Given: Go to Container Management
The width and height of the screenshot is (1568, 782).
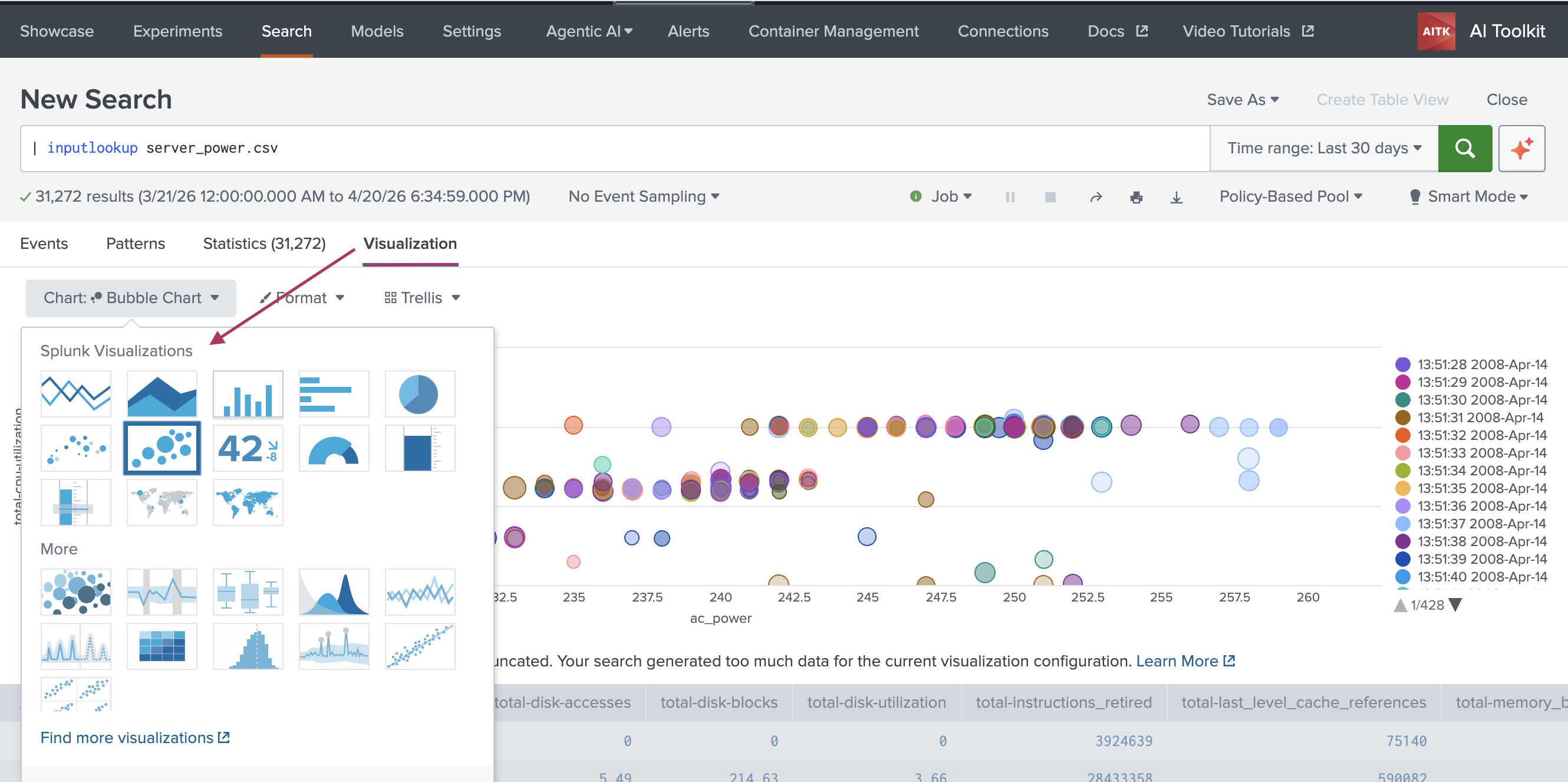Looking at the screenshot, I should (x=834, y=31).
